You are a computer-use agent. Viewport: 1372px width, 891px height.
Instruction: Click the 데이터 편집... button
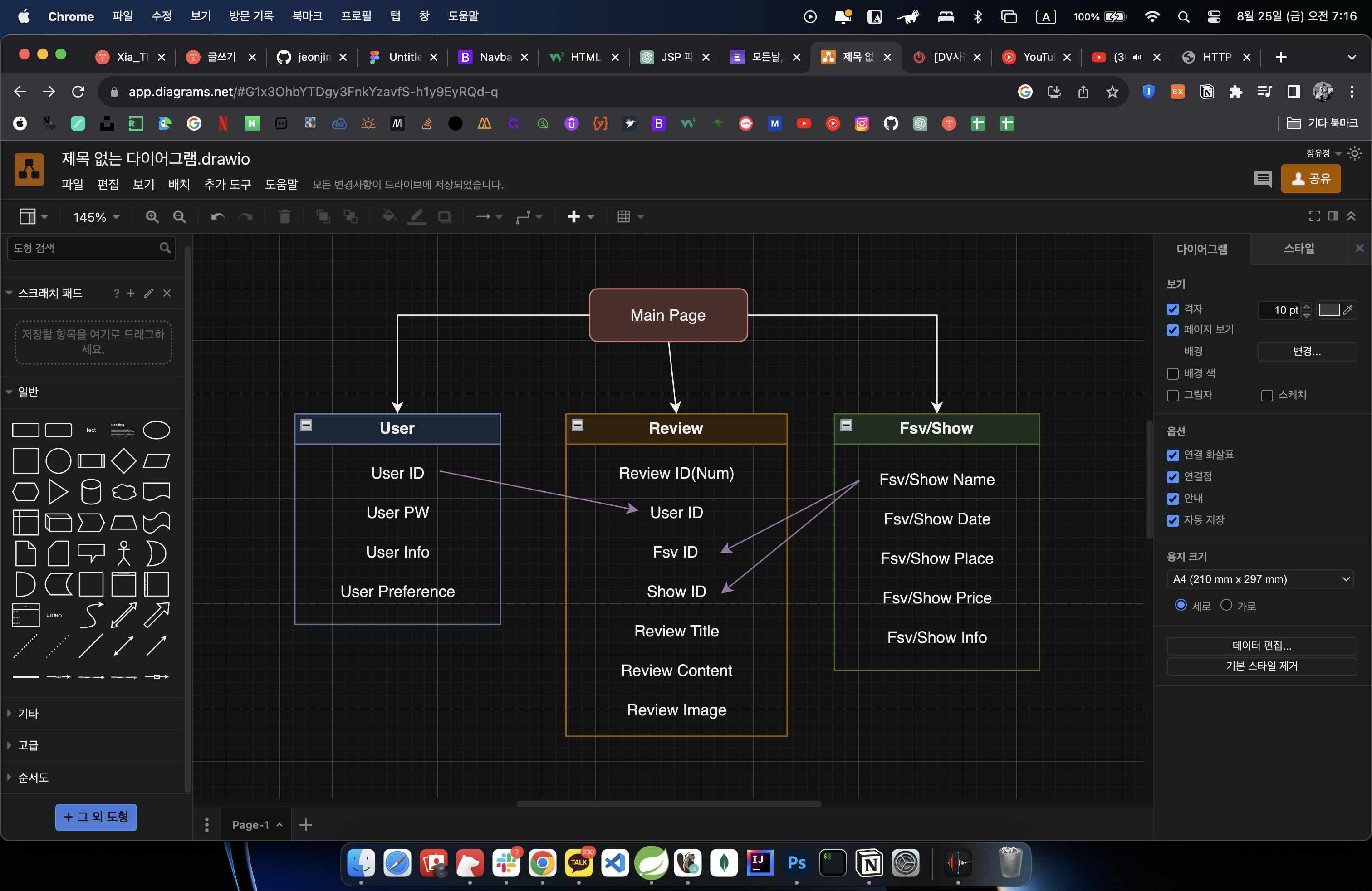pos(1261,646)
